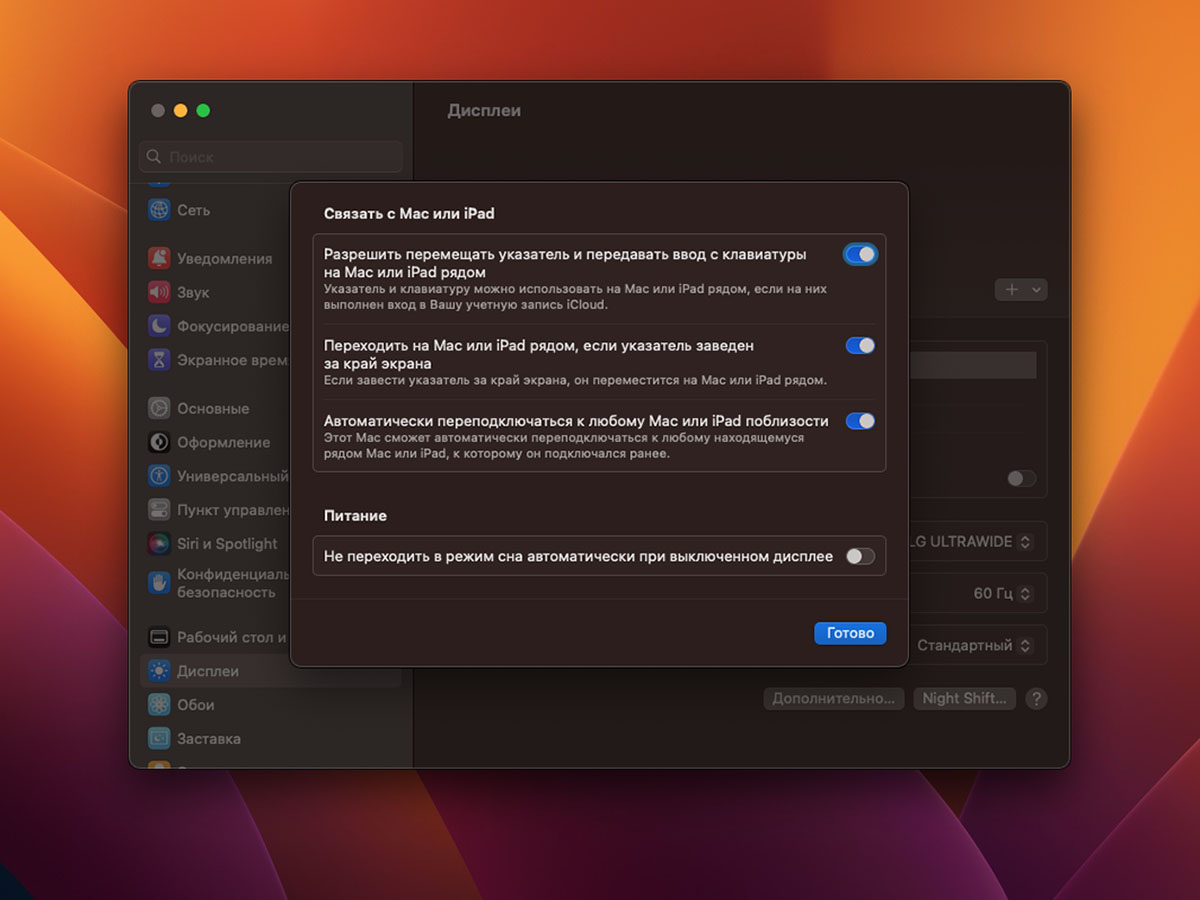Toggle 'Автоматически переподключаться' switch
1200x900 pixels.
860,421
